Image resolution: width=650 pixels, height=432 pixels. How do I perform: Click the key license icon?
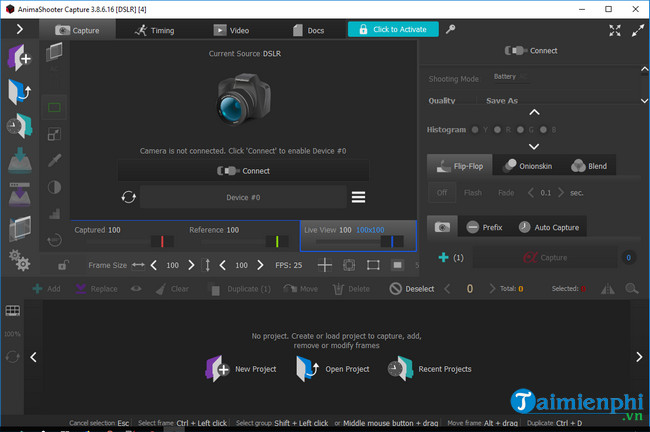pyautogui.click(x=450, y=29)
